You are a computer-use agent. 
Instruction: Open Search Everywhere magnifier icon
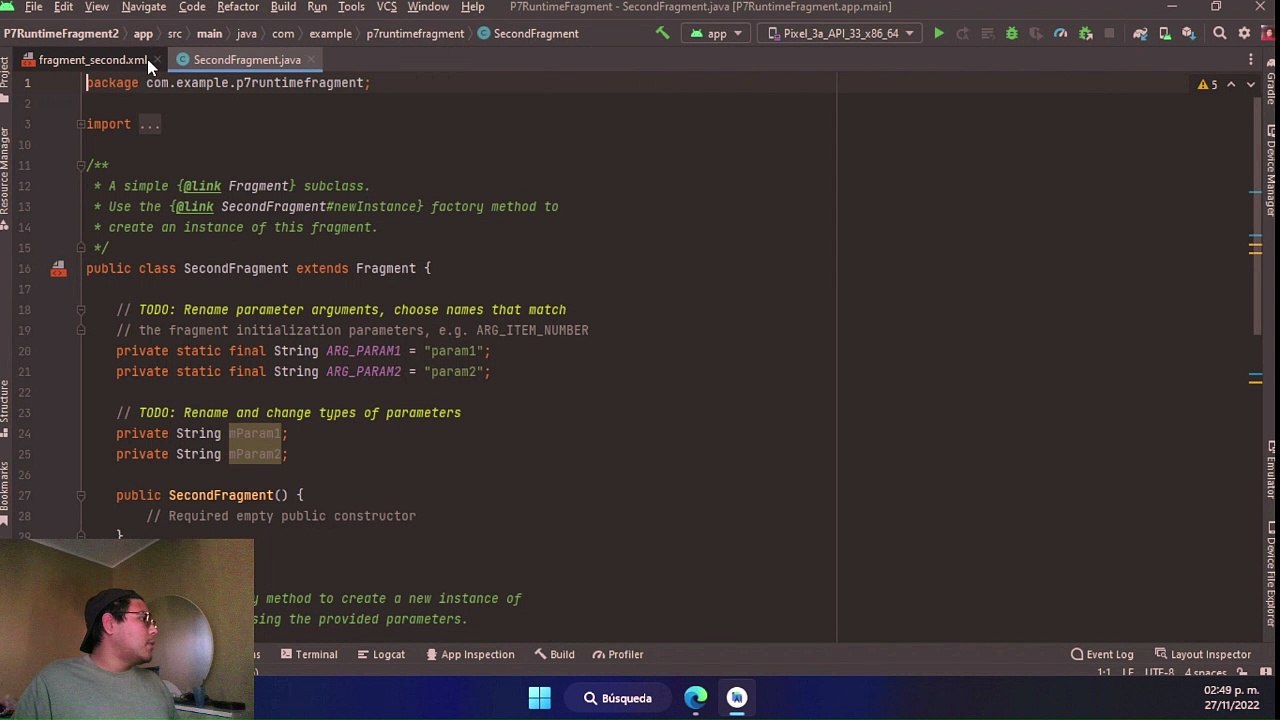(1220, 34)
